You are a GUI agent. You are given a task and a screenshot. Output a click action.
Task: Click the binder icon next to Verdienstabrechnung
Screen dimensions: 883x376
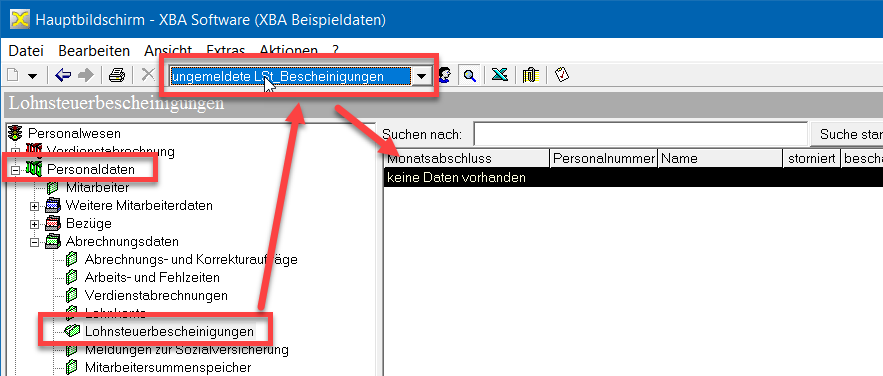tap(34, 151)
